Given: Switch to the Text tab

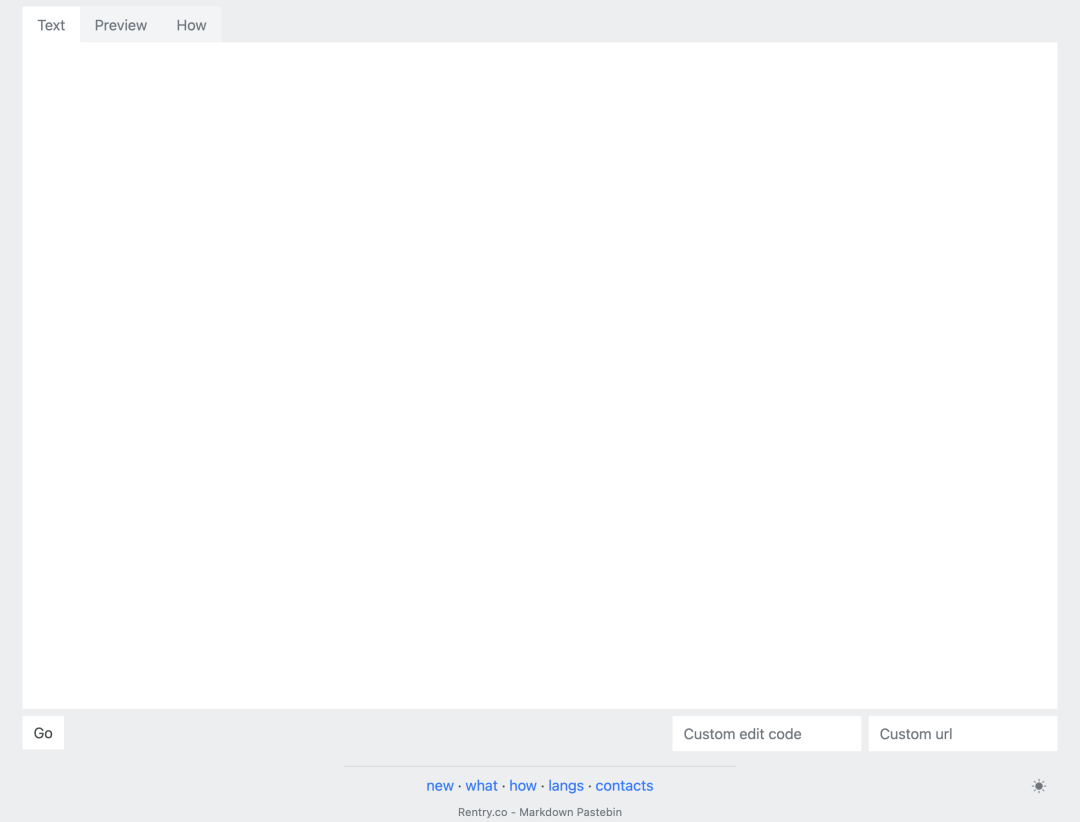Looking at the screenshot, I should pyautogui.click(x=51, y=25).
